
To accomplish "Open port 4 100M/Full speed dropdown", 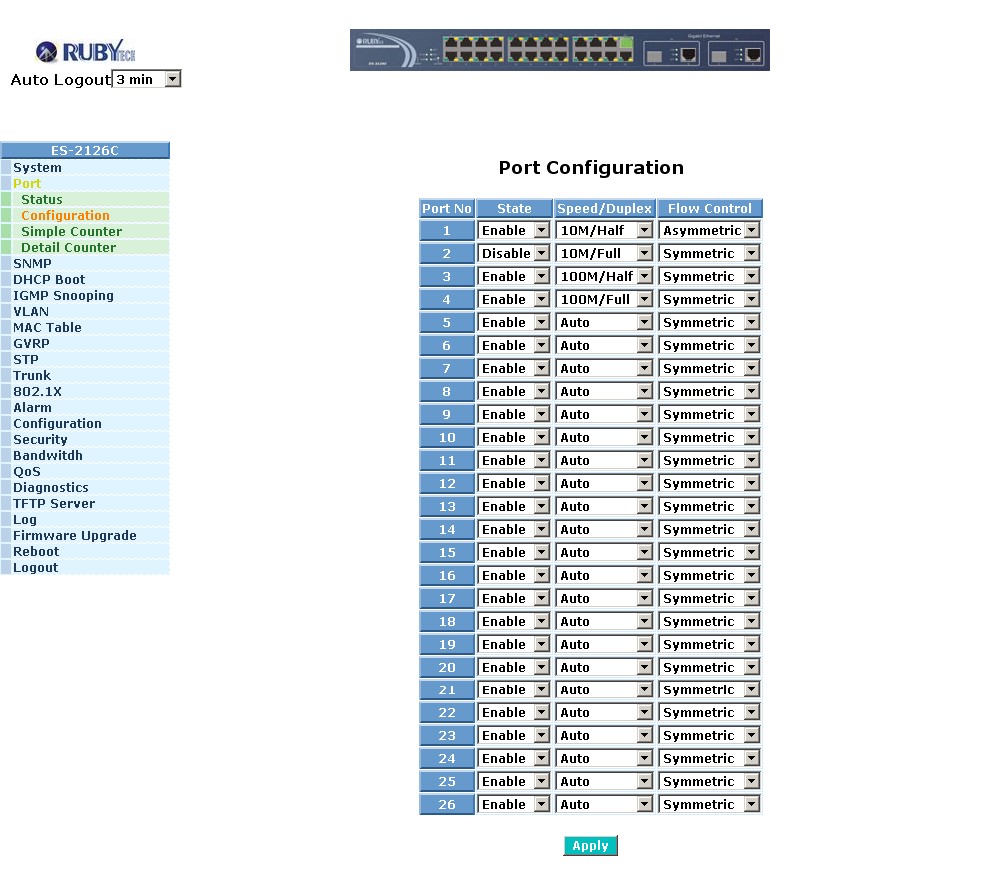I will [x=605, y=299].
